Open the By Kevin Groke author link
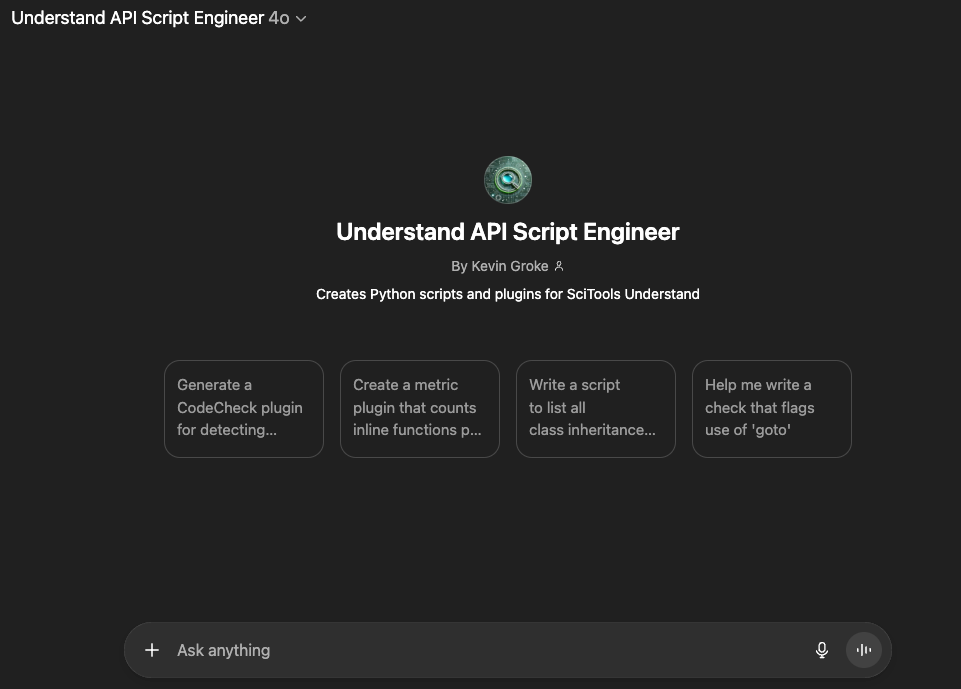Screen dimensions: 961x689 [x=500, y=266]
